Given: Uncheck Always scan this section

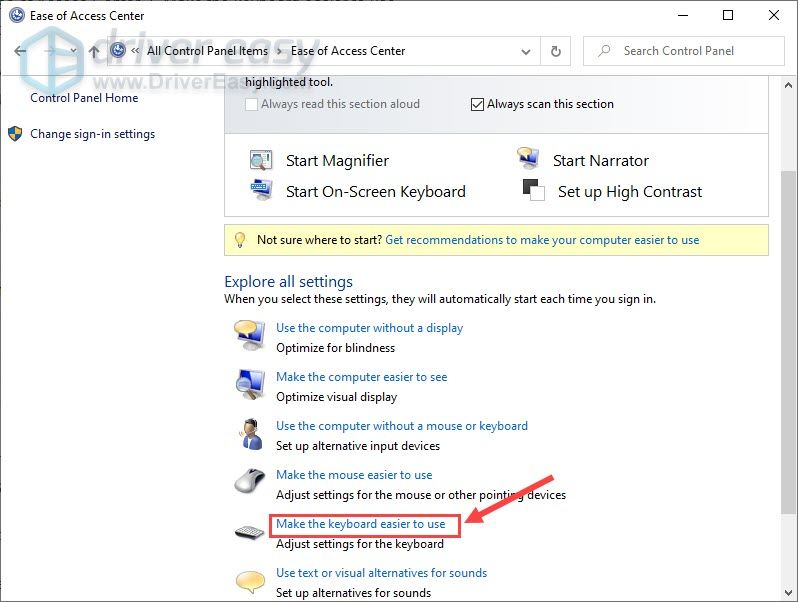Looking at the screenshot, I should point(478,104).
